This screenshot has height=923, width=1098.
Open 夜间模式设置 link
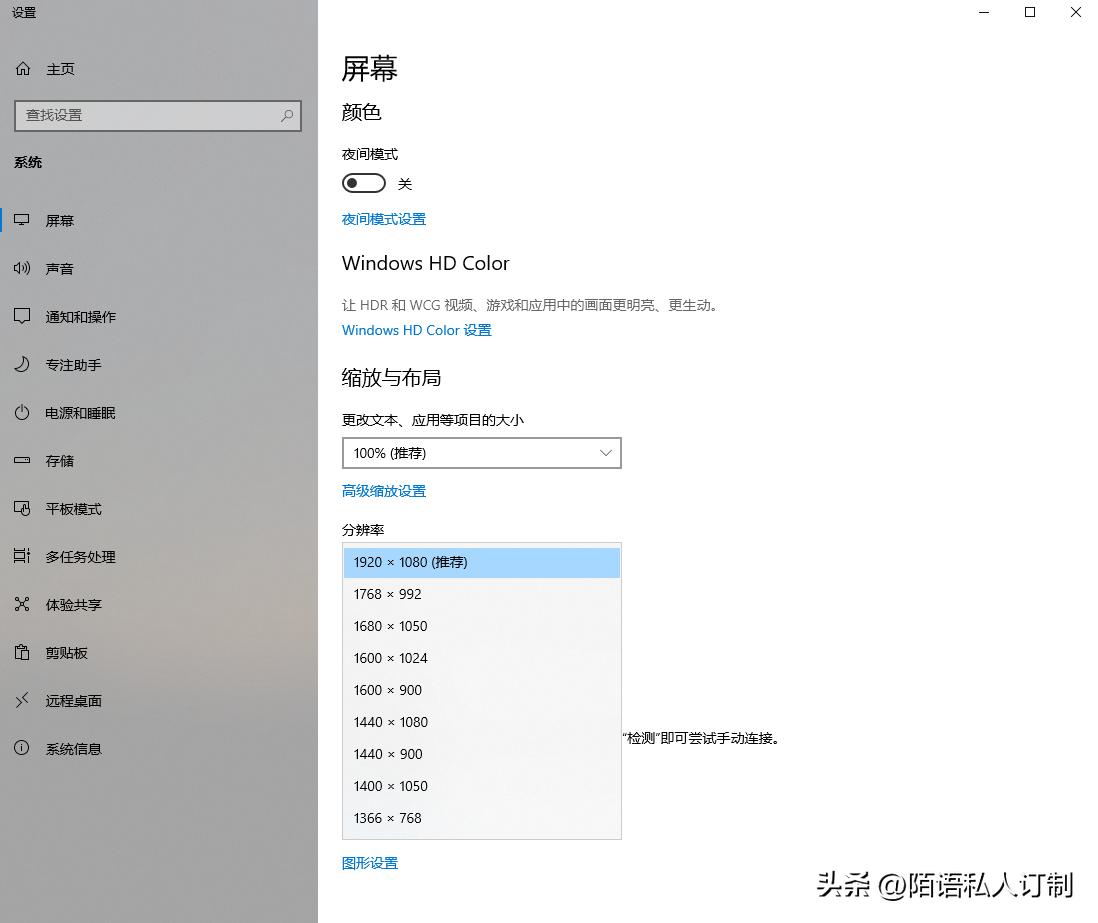[x=383, y=218]
